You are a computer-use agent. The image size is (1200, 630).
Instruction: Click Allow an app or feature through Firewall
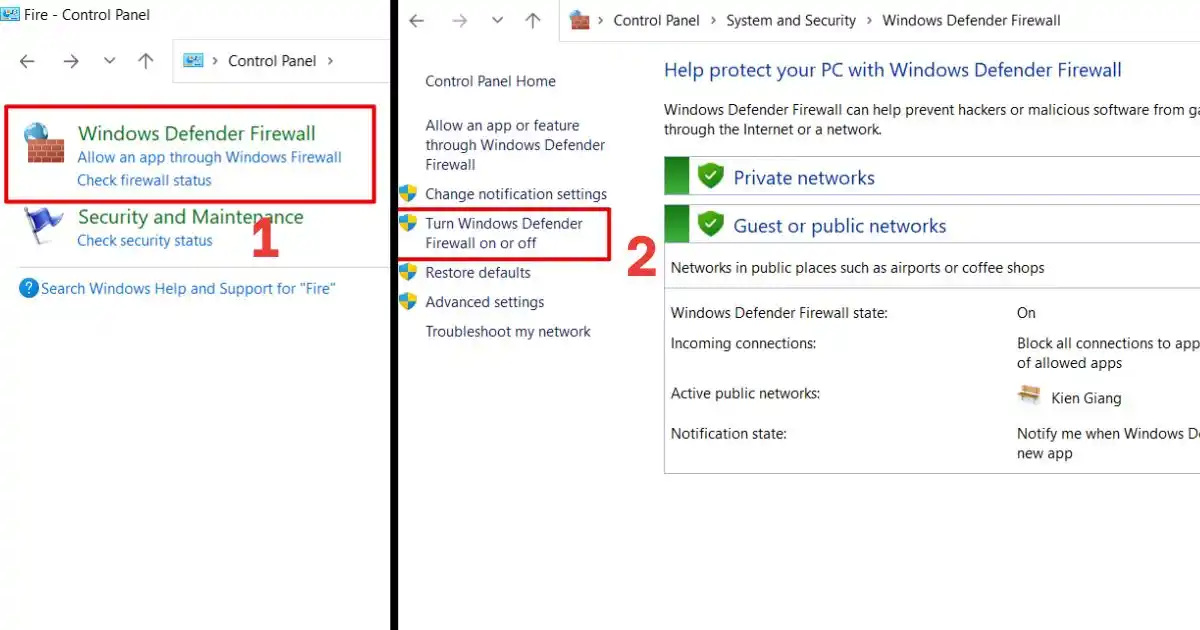pyautogui.click(x=515, y=145)
